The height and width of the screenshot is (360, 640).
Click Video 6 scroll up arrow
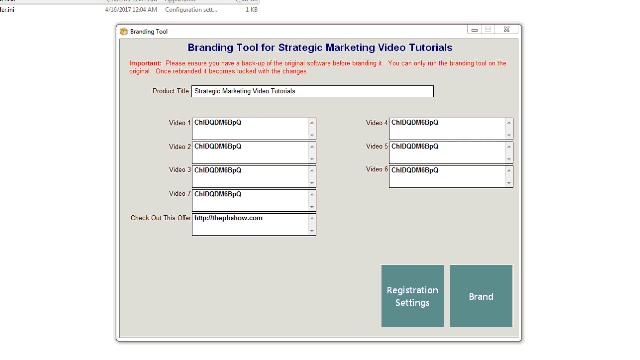click(x=509, y=170)
